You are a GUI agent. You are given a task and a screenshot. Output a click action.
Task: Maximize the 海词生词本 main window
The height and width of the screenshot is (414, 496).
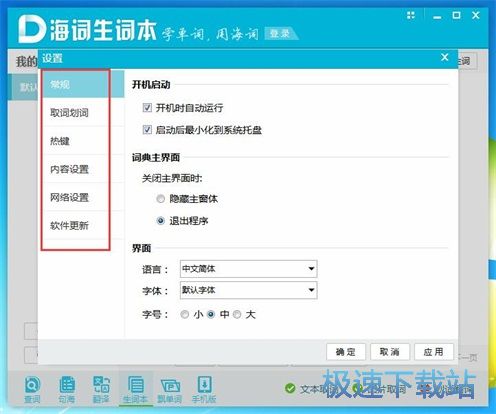coord(456,15)
